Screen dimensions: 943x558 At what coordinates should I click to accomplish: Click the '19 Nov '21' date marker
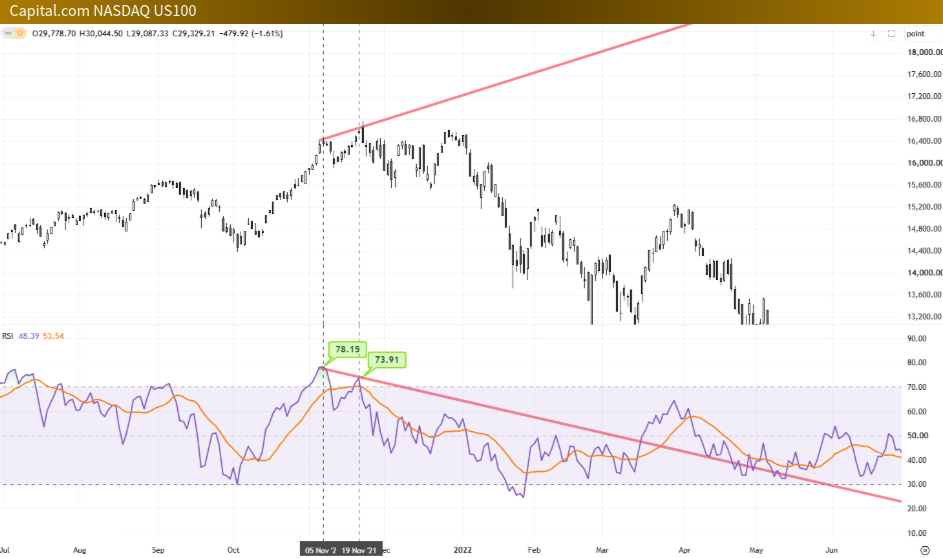pyautogui.click(x=360, y=550)
